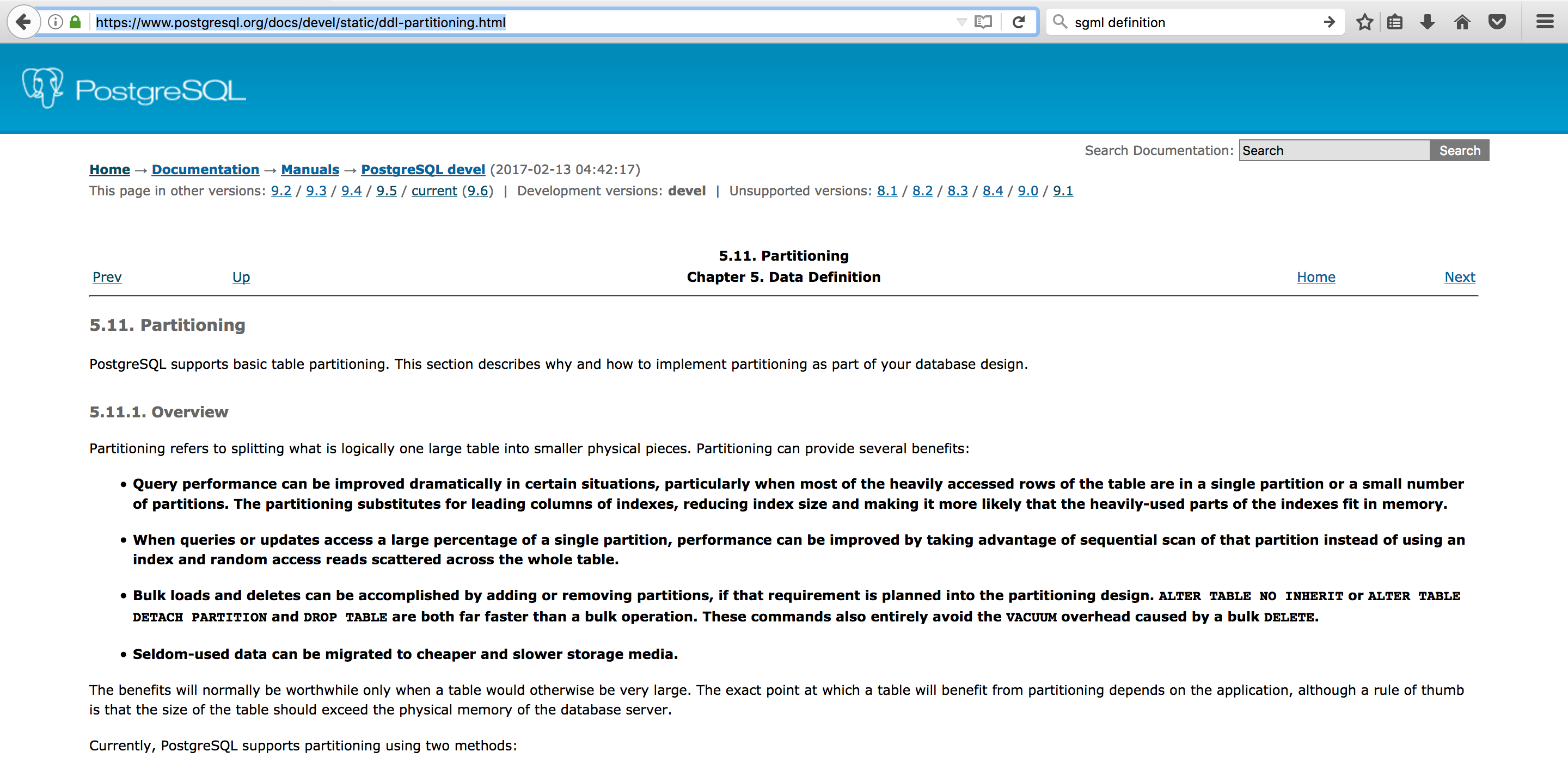1568x764 pixels.
Task: Open the Next navigation link
Action: (x=1459, y=278)
